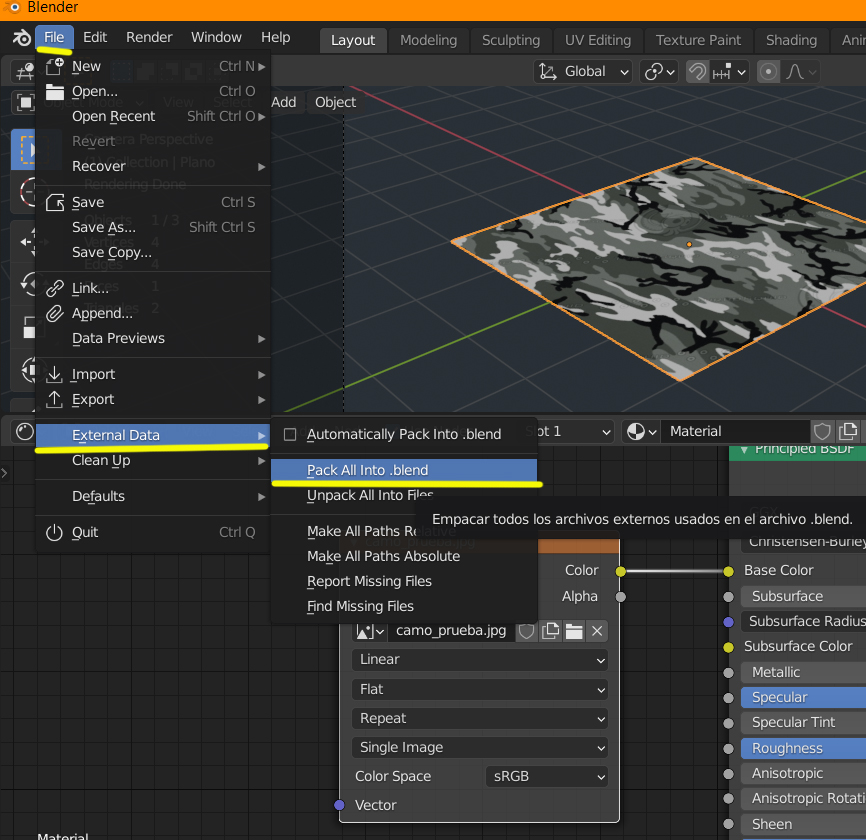
Task: Open image file via folder icon on node
Action: point(574,631)
